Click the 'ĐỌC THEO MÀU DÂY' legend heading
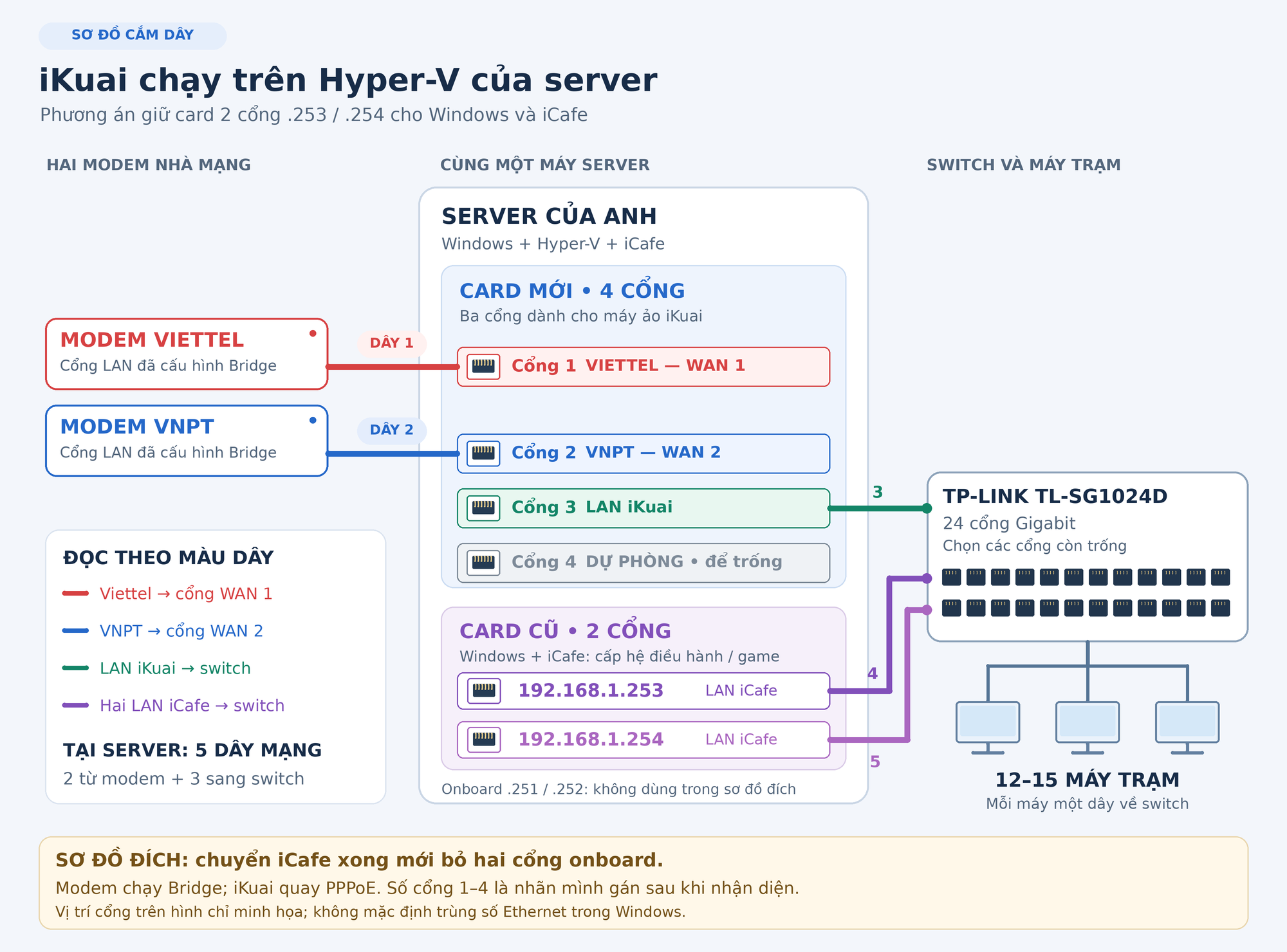 pos(169,558)
